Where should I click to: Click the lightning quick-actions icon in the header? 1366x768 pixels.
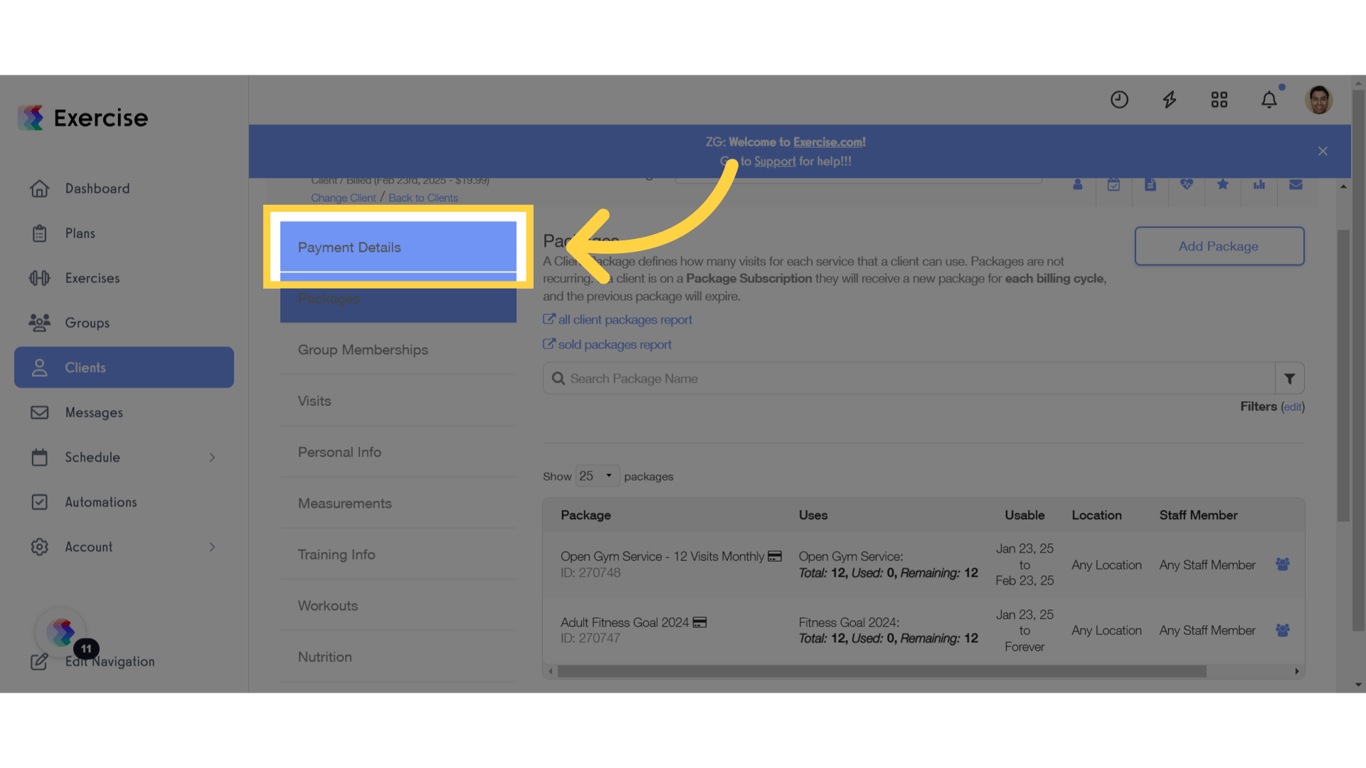[1169, 99]
